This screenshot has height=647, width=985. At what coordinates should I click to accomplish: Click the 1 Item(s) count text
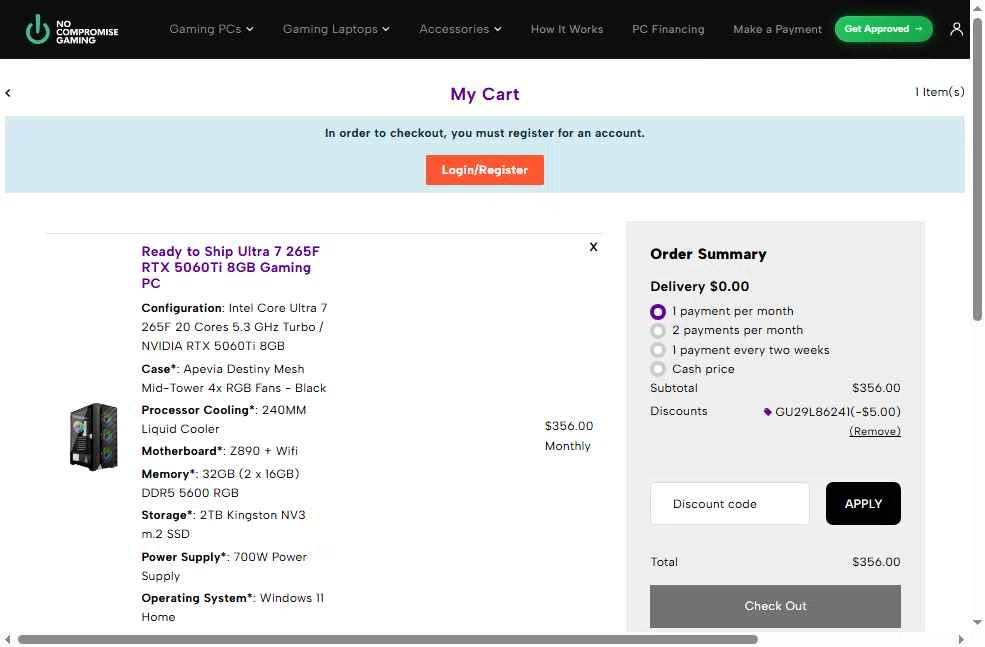(x=939, y=92)
